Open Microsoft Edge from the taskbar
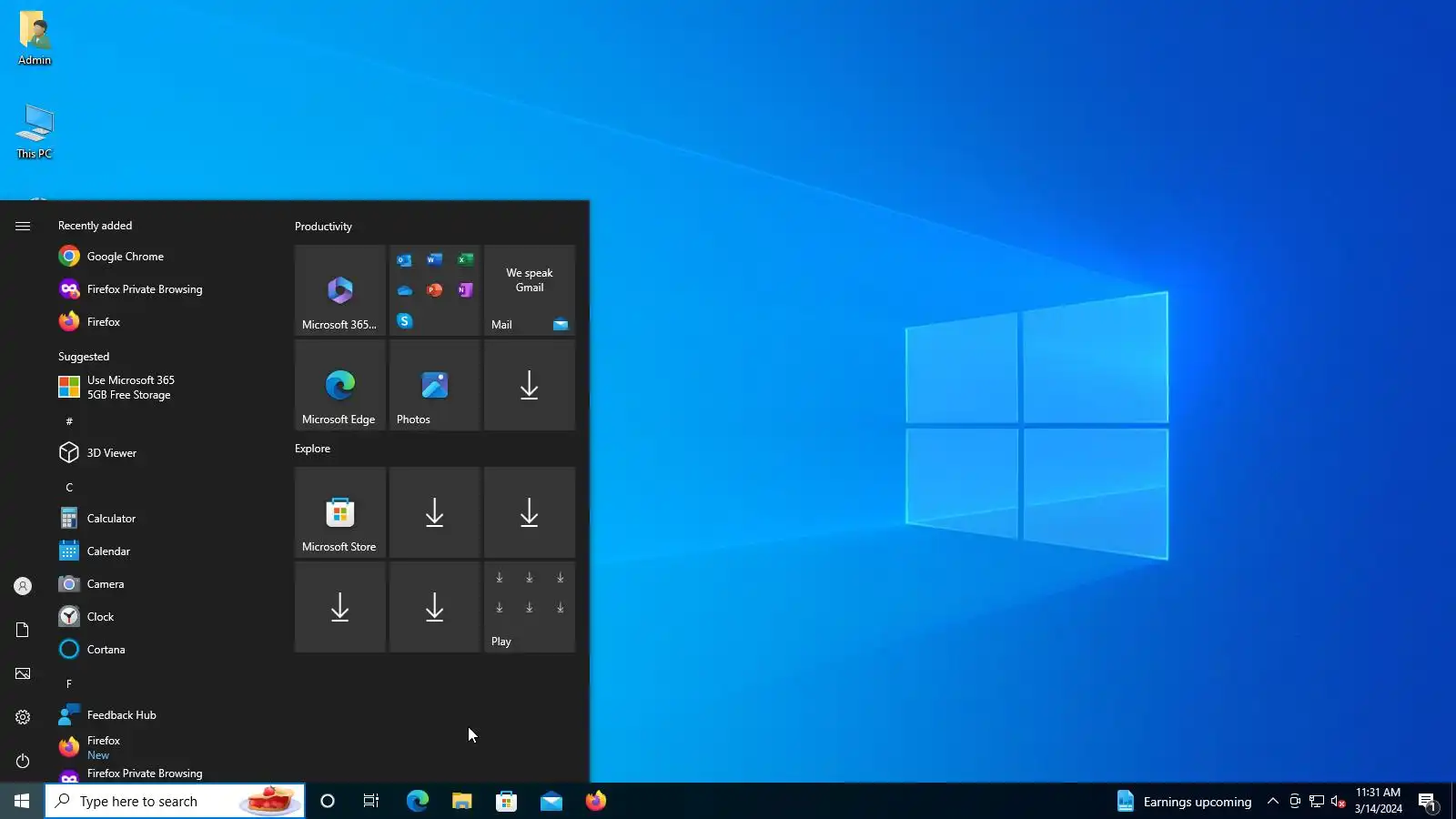Screen dimensions: 1456x819 click(417, 801)
